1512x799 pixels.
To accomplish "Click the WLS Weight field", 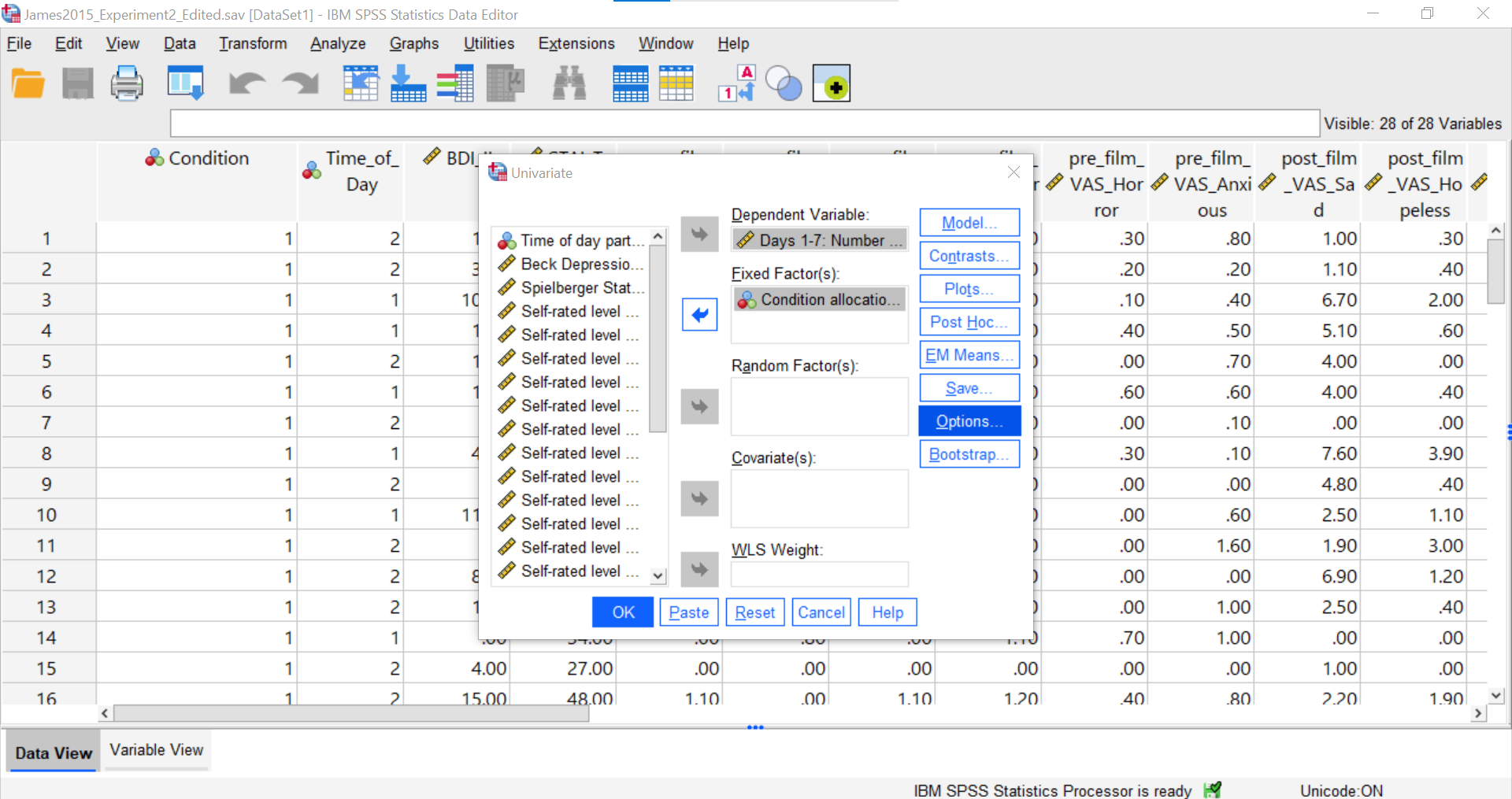I will point(820,574).
